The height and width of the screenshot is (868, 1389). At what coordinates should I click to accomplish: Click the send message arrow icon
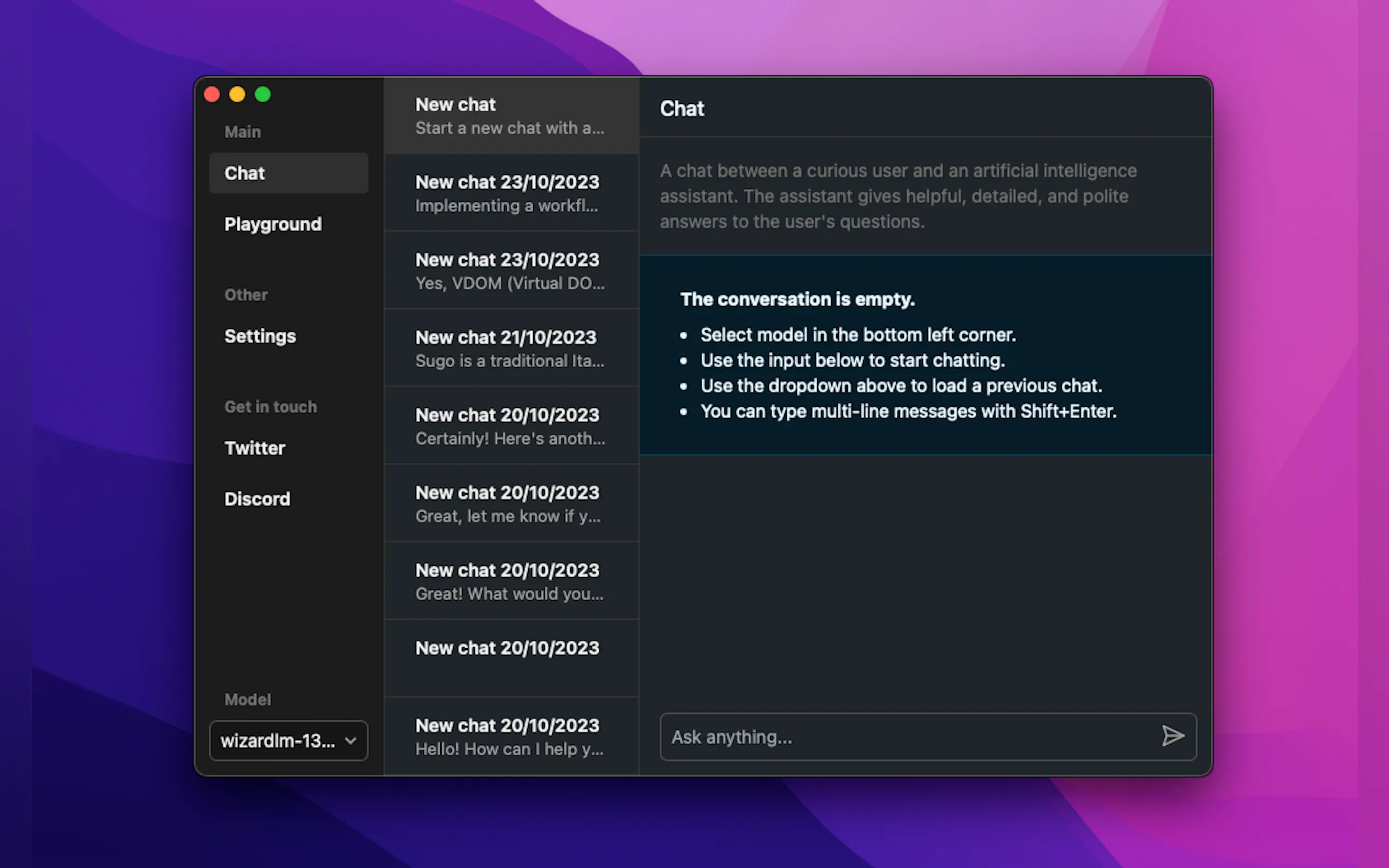tap(1172, 736)
